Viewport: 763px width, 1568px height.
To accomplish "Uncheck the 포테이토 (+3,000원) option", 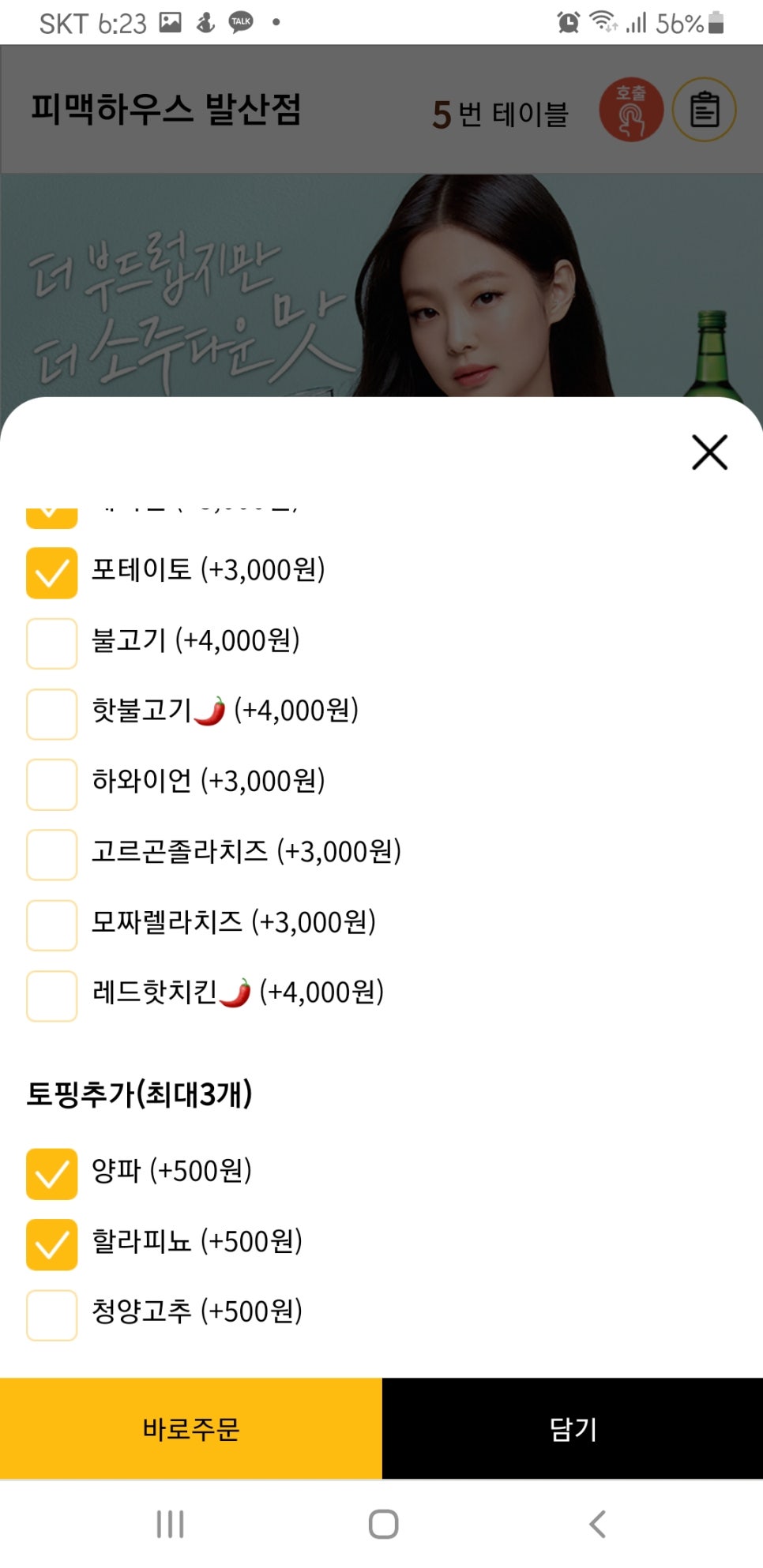I will [x=52, y=572].
